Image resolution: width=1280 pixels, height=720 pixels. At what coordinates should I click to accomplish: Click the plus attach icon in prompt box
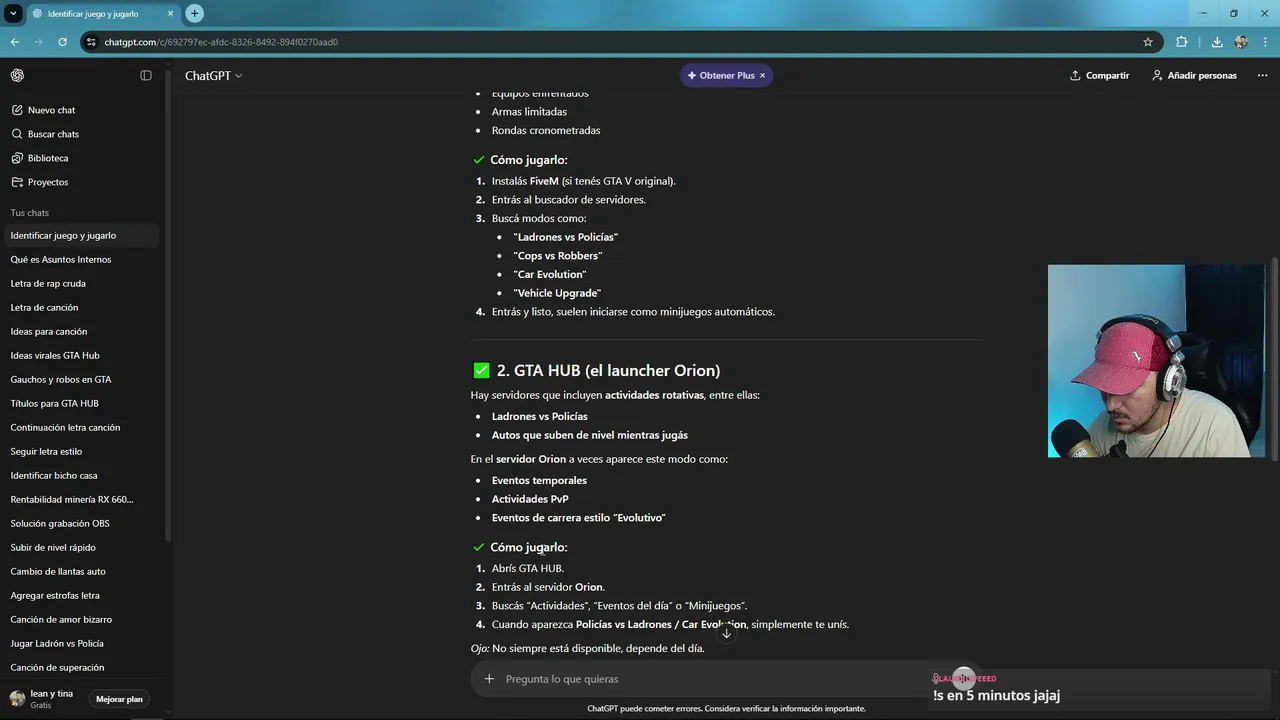coord(489,679)
